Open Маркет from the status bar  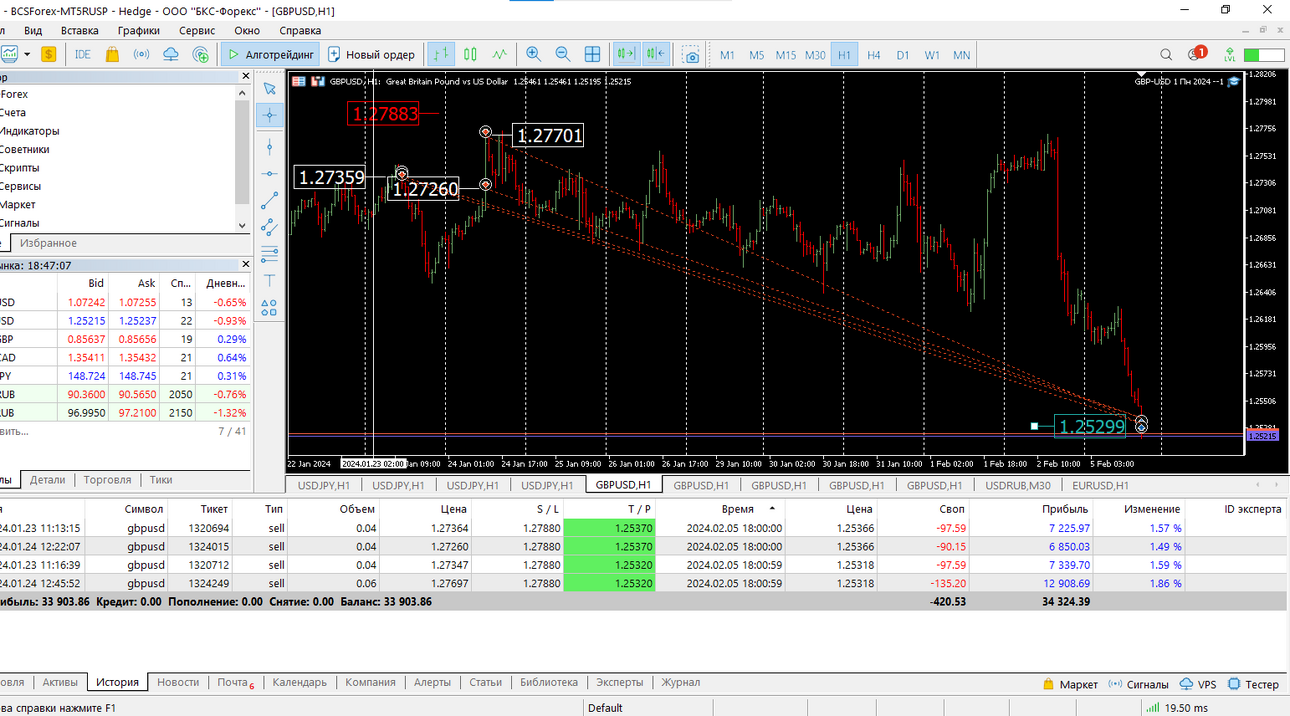1069,684
